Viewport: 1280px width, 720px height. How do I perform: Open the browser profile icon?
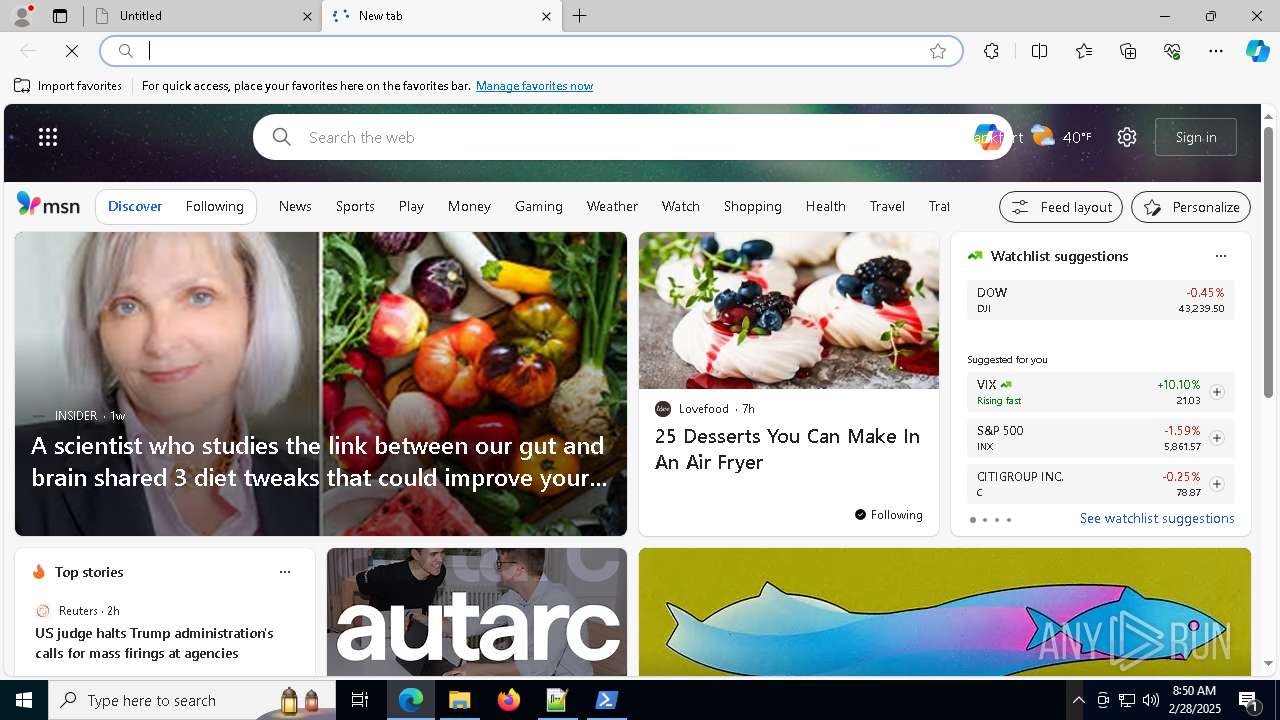[x=21, y=16]
